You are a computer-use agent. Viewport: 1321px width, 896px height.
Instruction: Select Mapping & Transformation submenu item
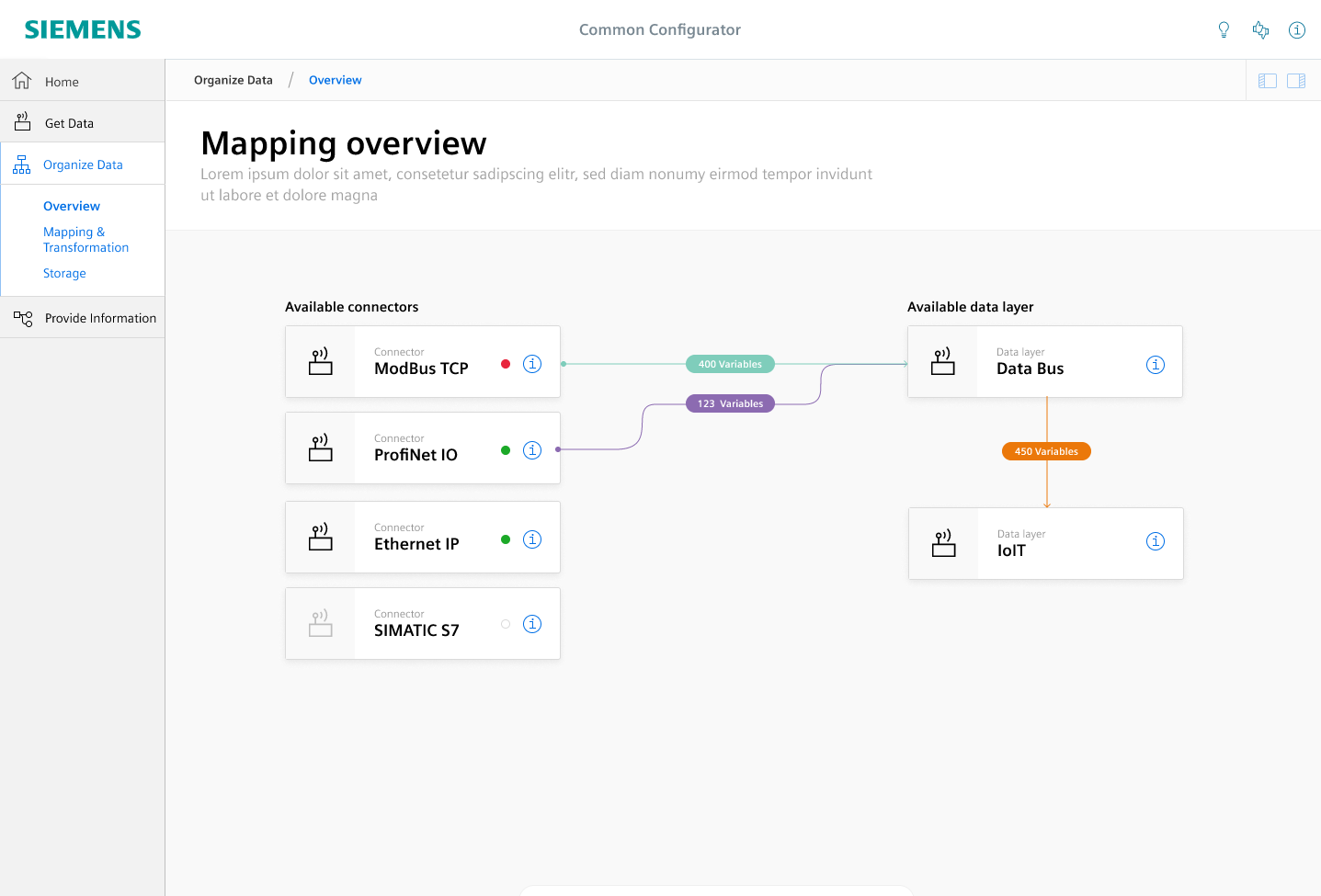tap(85, 240)
